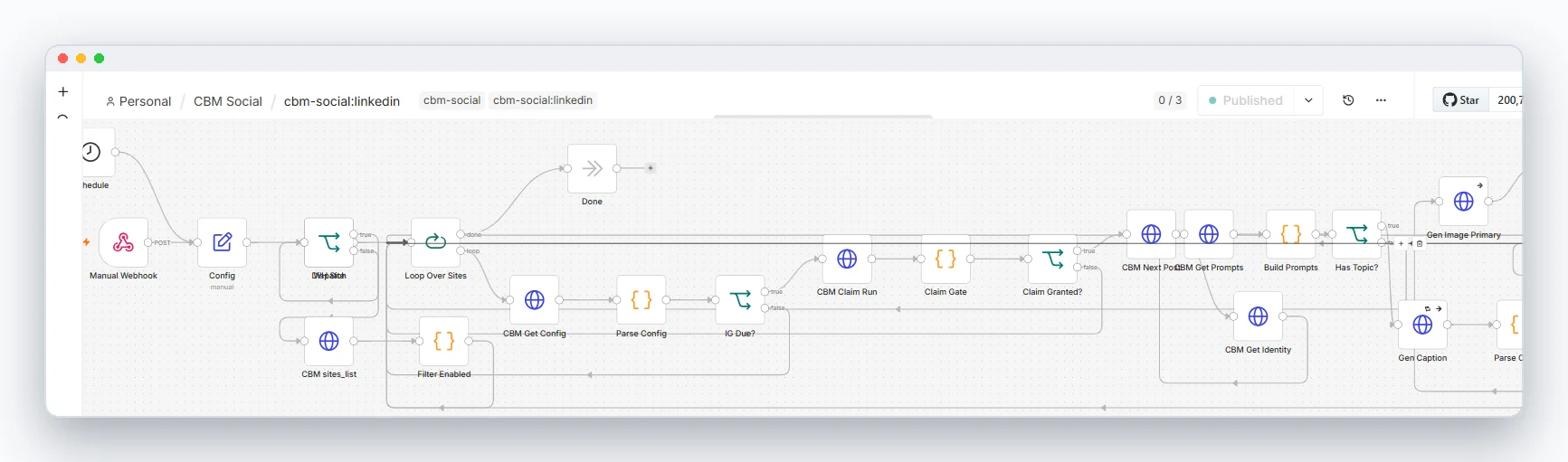
Task: Expand the Published dropdown chevron
Action: point(1308,100)
